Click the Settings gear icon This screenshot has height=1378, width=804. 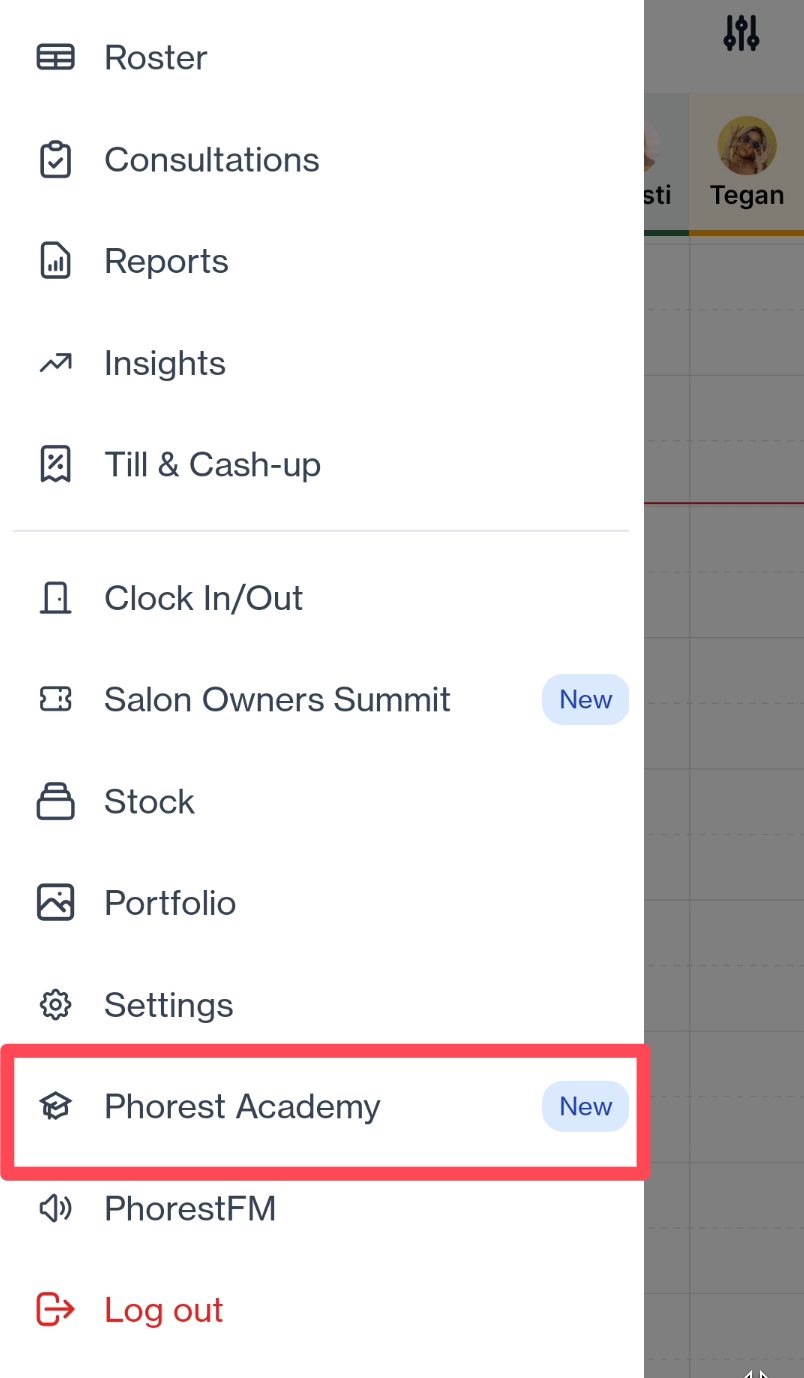(x=55, y=1005)
